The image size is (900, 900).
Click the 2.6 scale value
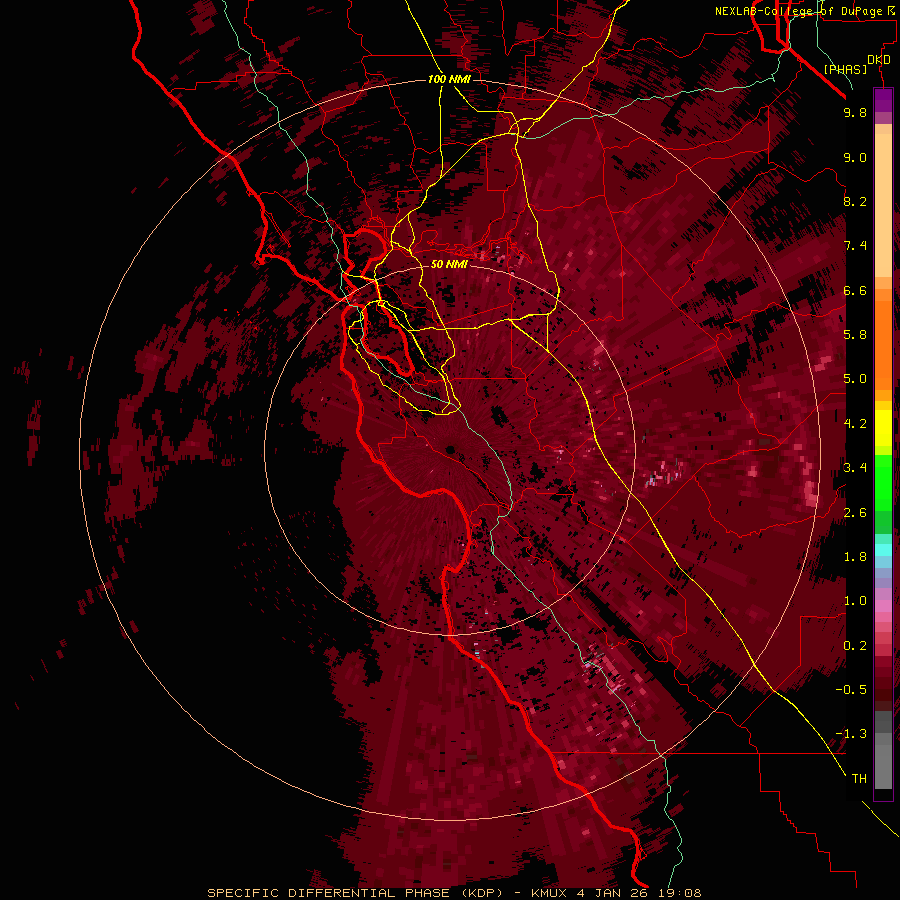point(855,513)
